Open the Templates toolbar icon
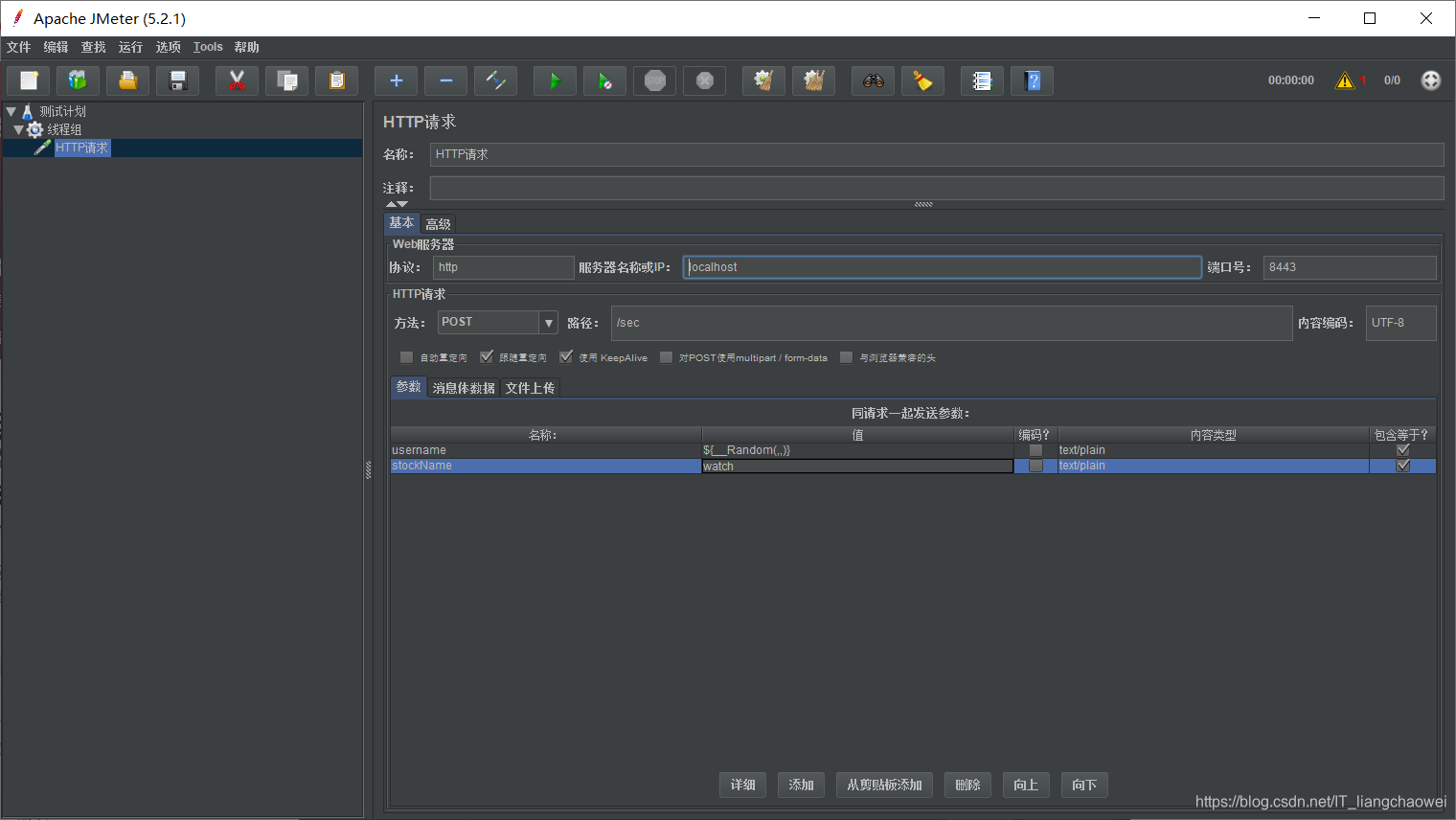 [78, 81]
